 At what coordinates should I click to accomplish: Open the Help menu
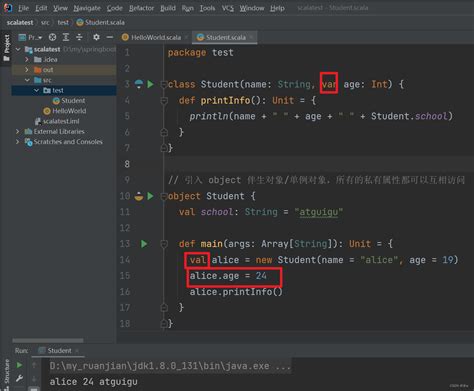(277, 8)
